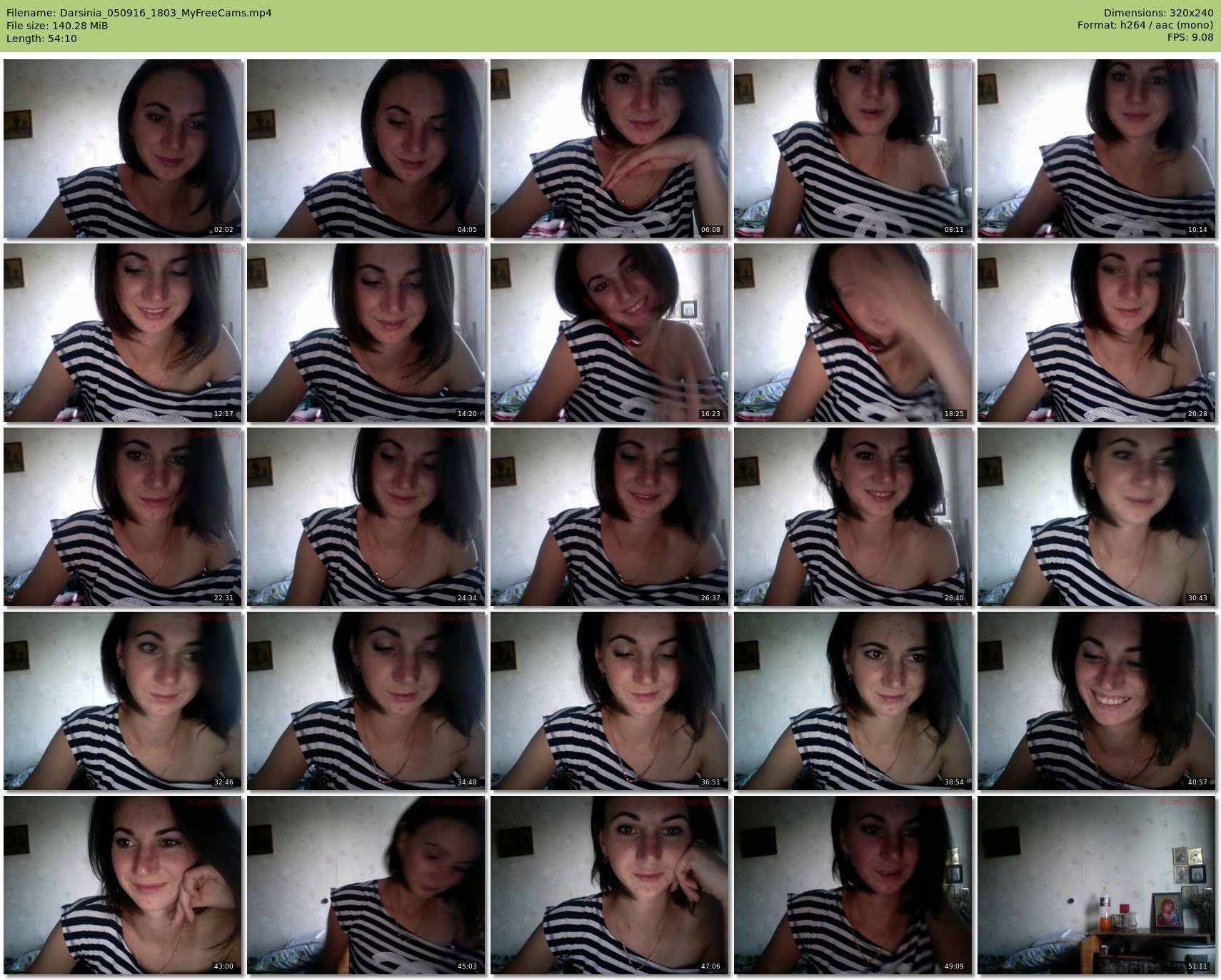Select the "File size: 140.28 MiB" text
Screen dimensions: 1221x980
(57, 26)
